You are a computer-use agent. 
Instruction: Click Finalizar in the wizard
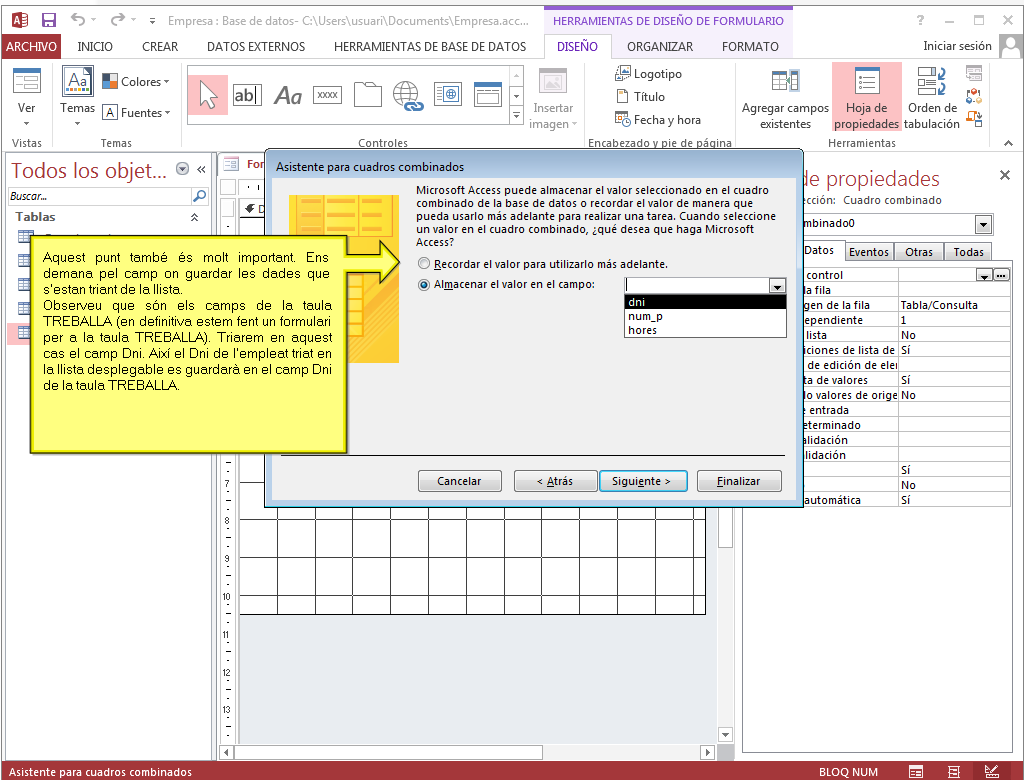click(x=739, y=481)
